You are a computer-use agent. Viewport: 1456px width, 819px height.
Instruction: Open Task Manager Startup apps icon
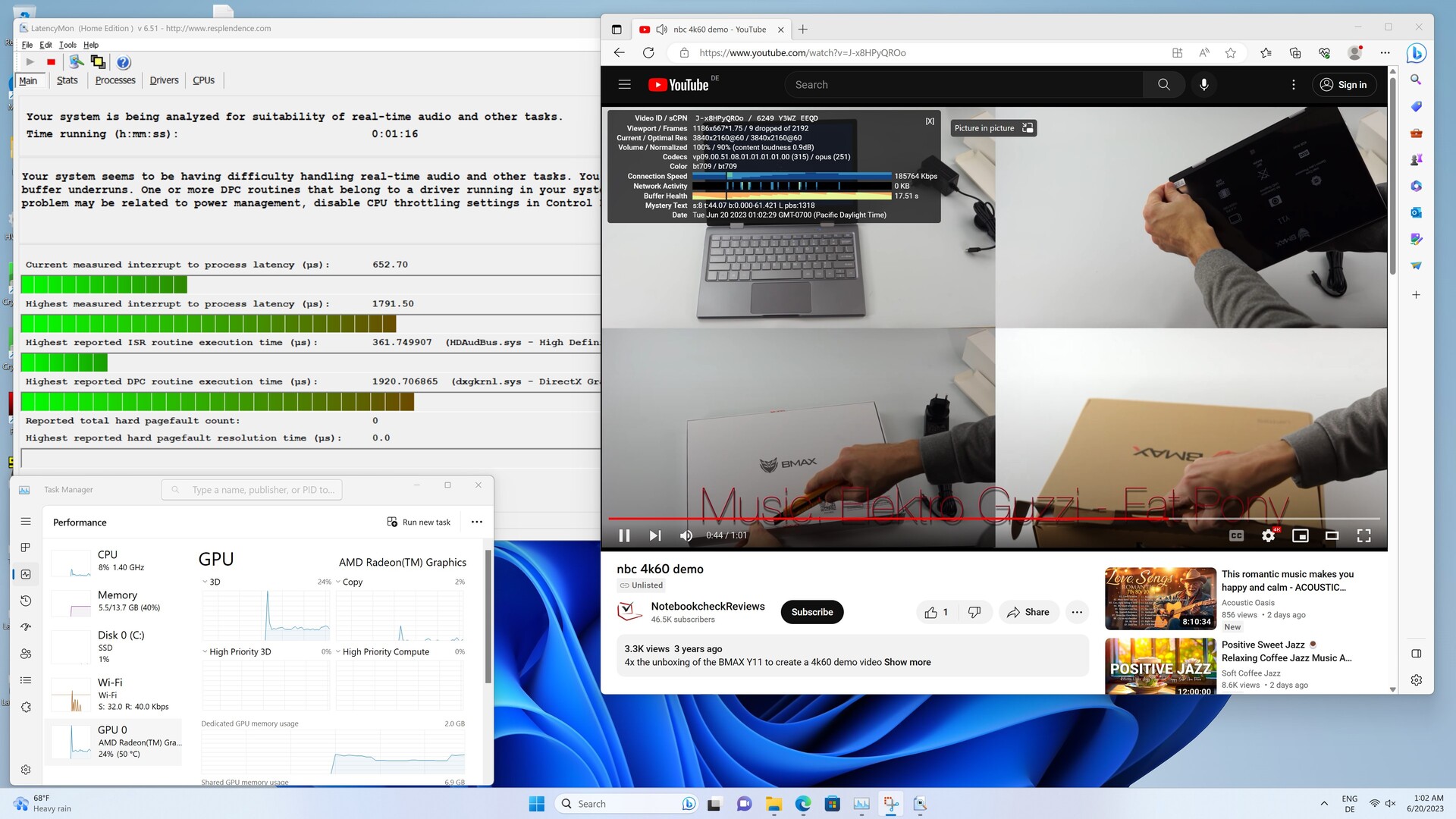tap(26, 627)
